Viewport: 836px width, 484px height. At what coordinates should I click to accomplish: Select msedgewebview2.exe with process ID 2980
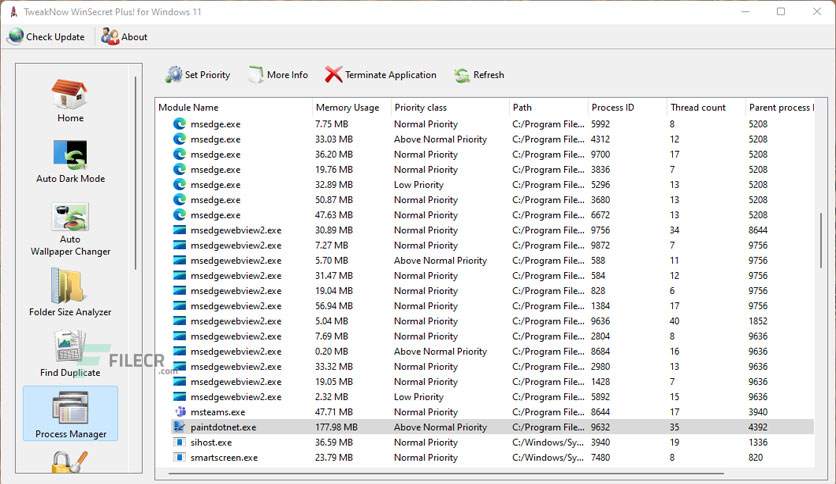pyautogui.click(x=492, y=366)
